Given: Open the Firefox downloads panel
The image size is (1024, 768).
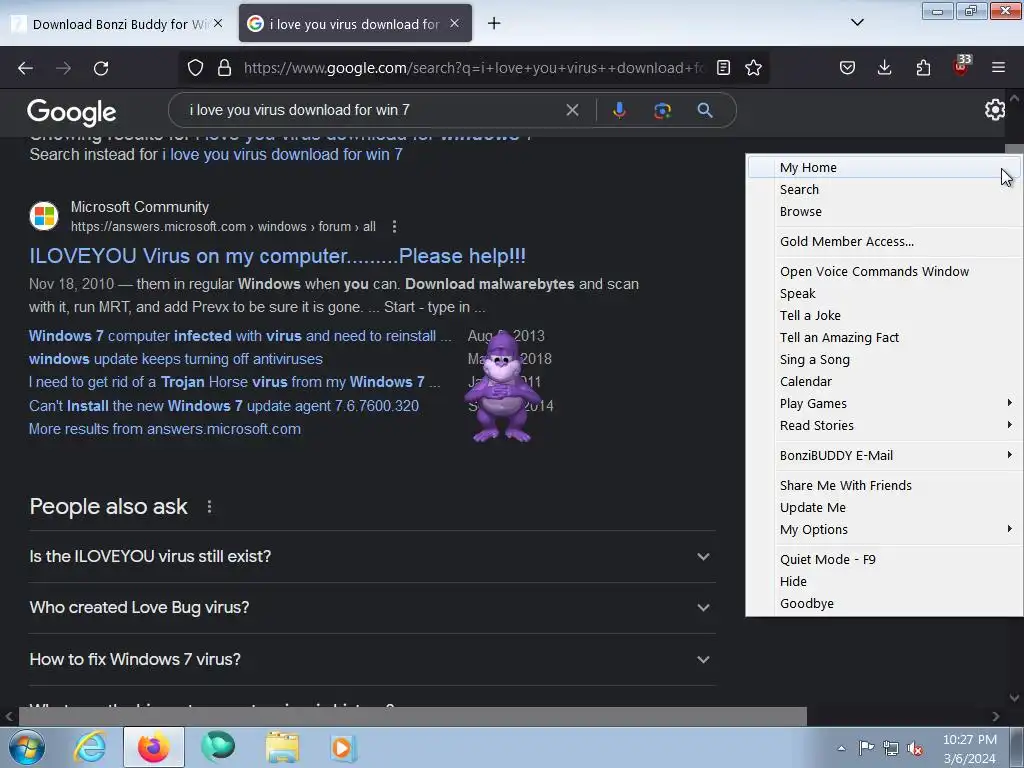Looking at the screenshot, I should pyautogui.click(x=884, y=68).
